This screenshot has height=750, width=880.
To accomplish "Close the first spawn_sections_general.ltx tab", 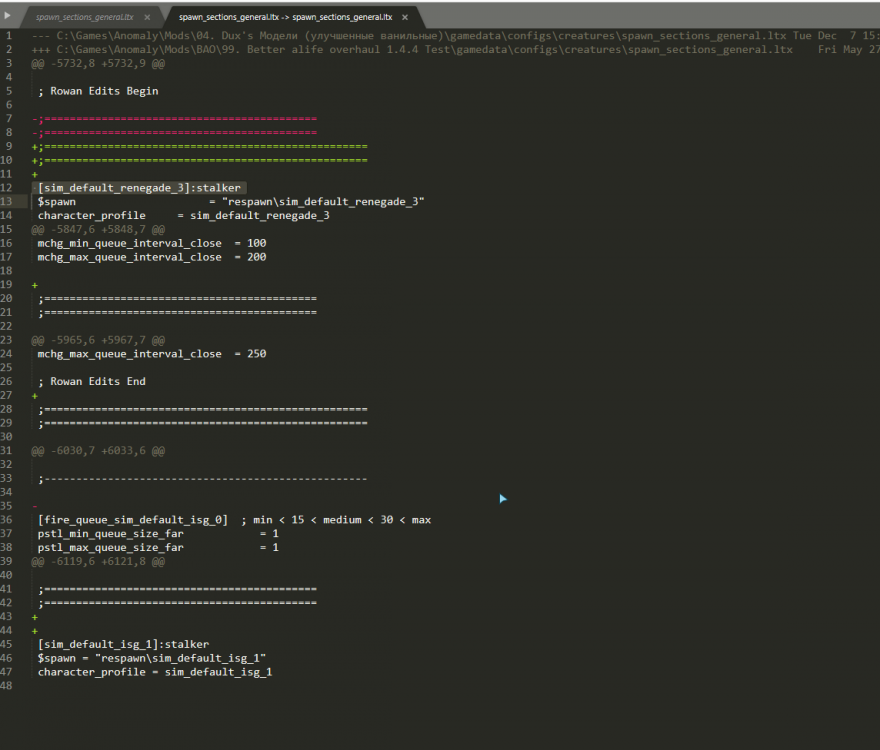I will coord(147,17).
